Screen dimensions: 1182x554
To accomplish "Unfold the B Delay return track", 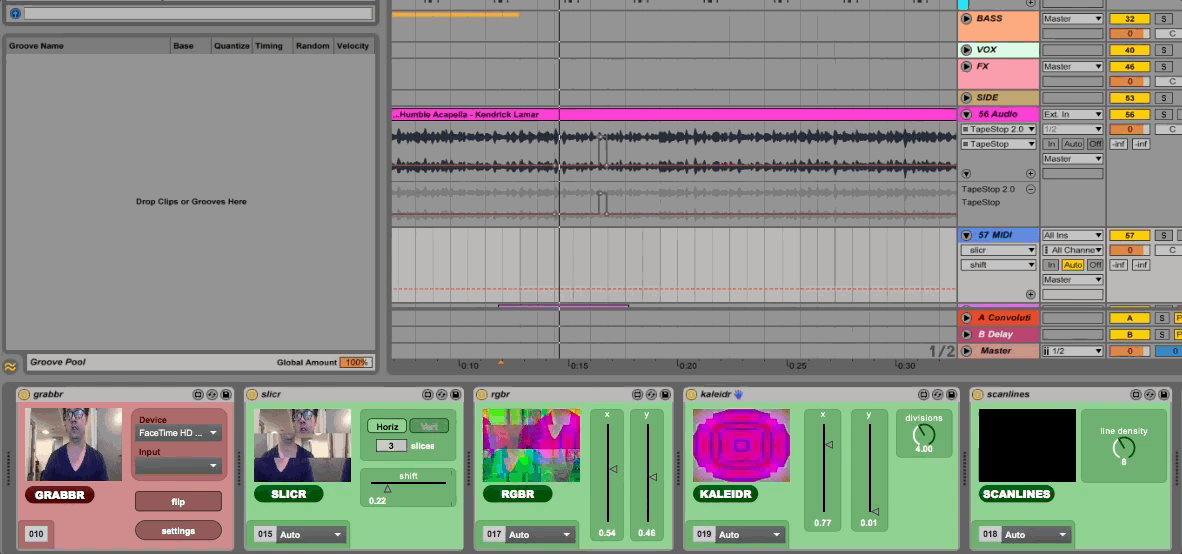I will [x=966, y=335].
